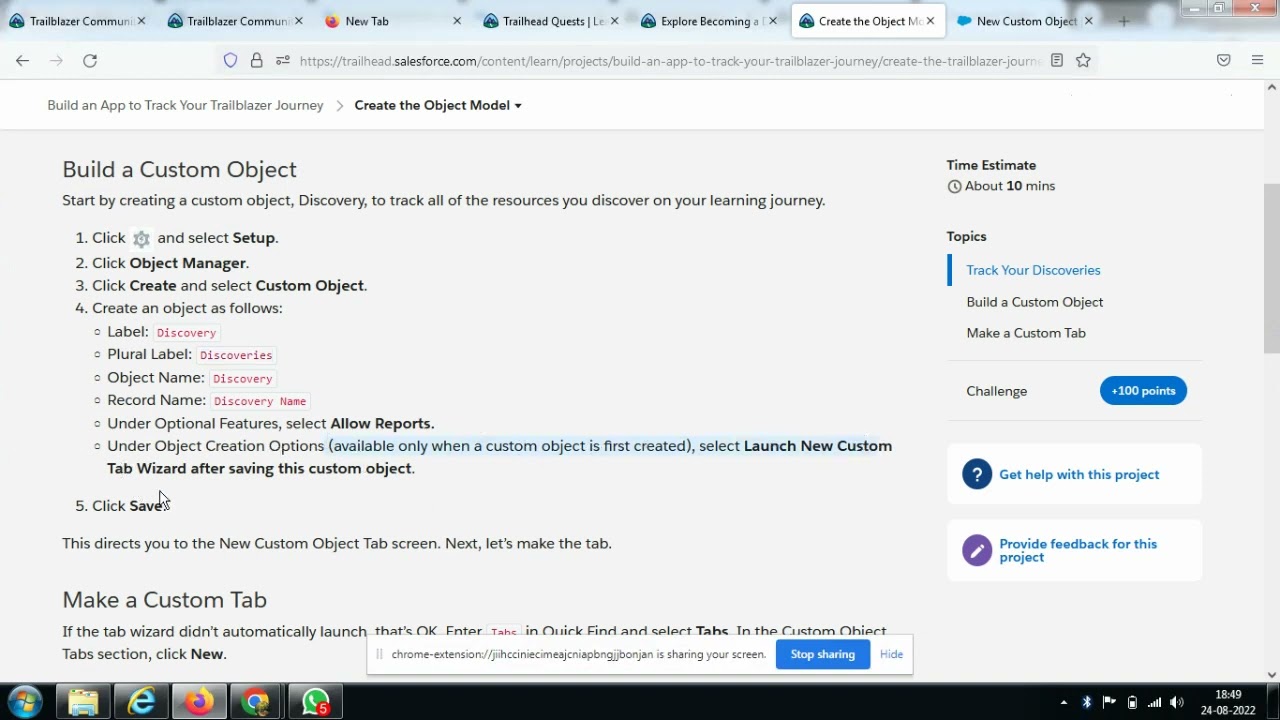This screenshot has width=1280, height=720.
Task: Open the Action Center flag icon
Action: pyautogui.click(x=1109, y=702)
